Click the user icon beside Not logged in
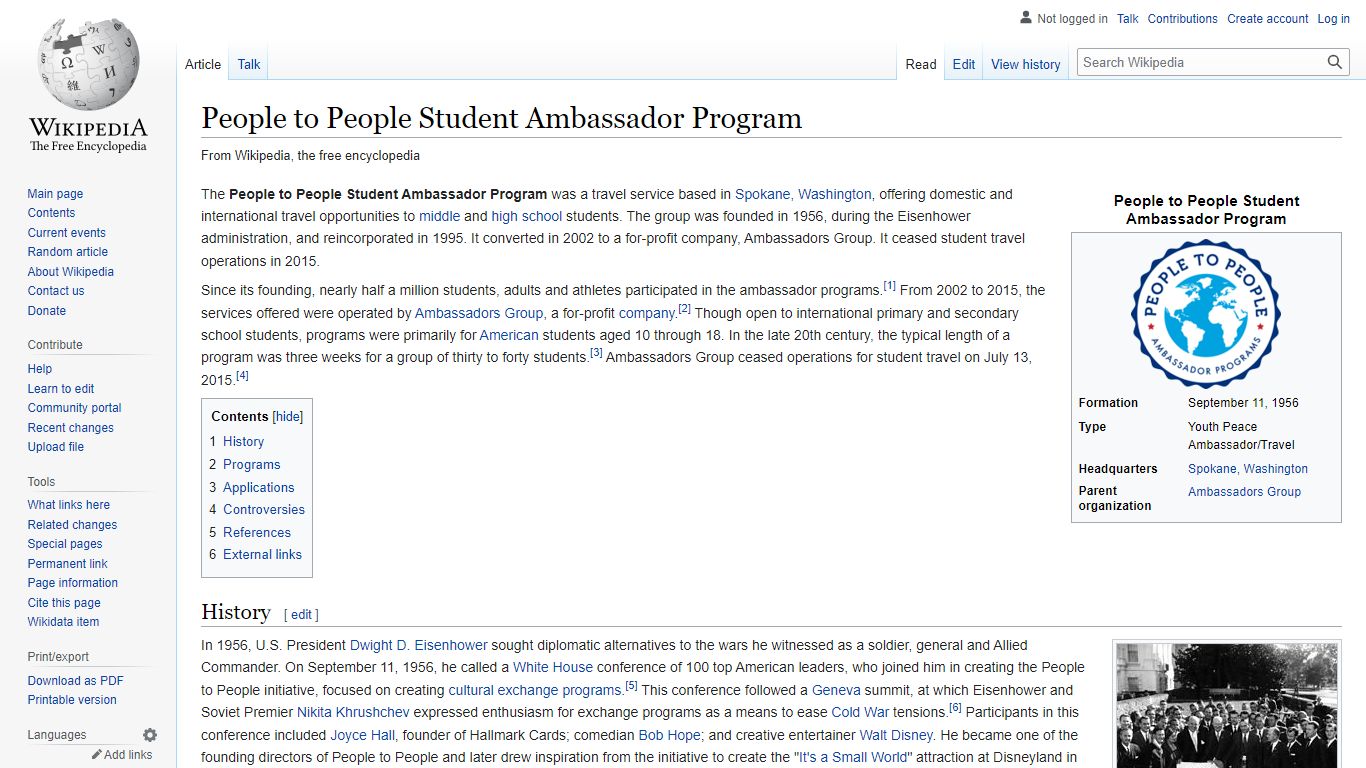The height and width of the screenshot is (768, 1366). pos(1026,18)
